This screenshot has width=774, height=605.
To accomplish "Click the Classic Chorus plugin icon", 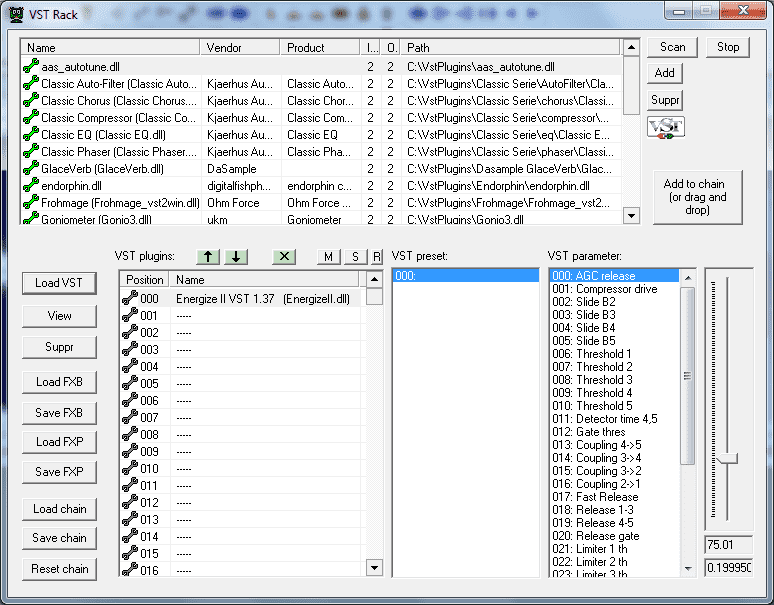I will [31, 100].
